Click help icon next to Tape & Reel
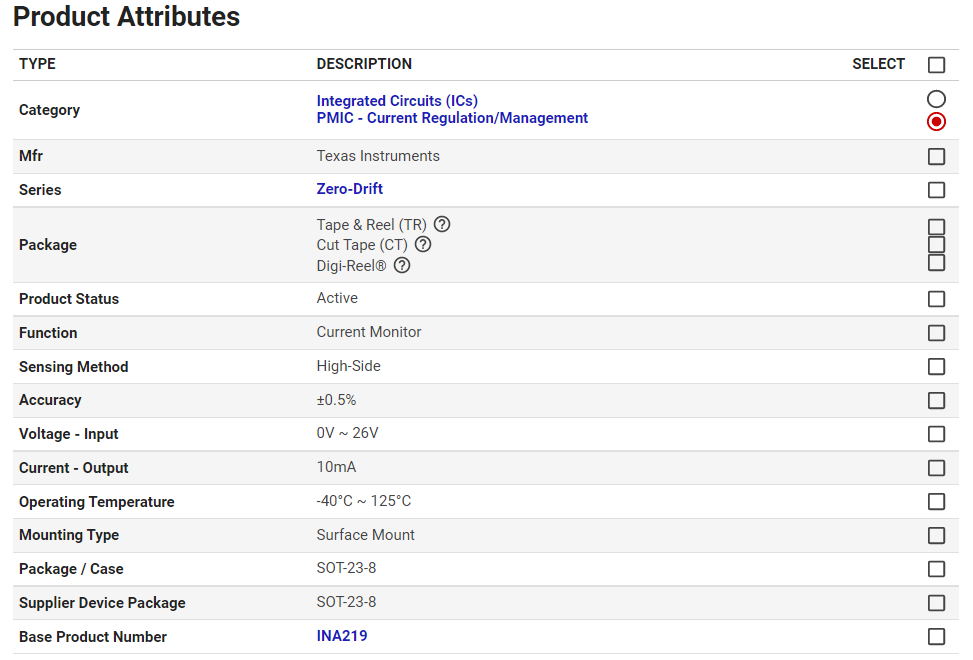 442,225
